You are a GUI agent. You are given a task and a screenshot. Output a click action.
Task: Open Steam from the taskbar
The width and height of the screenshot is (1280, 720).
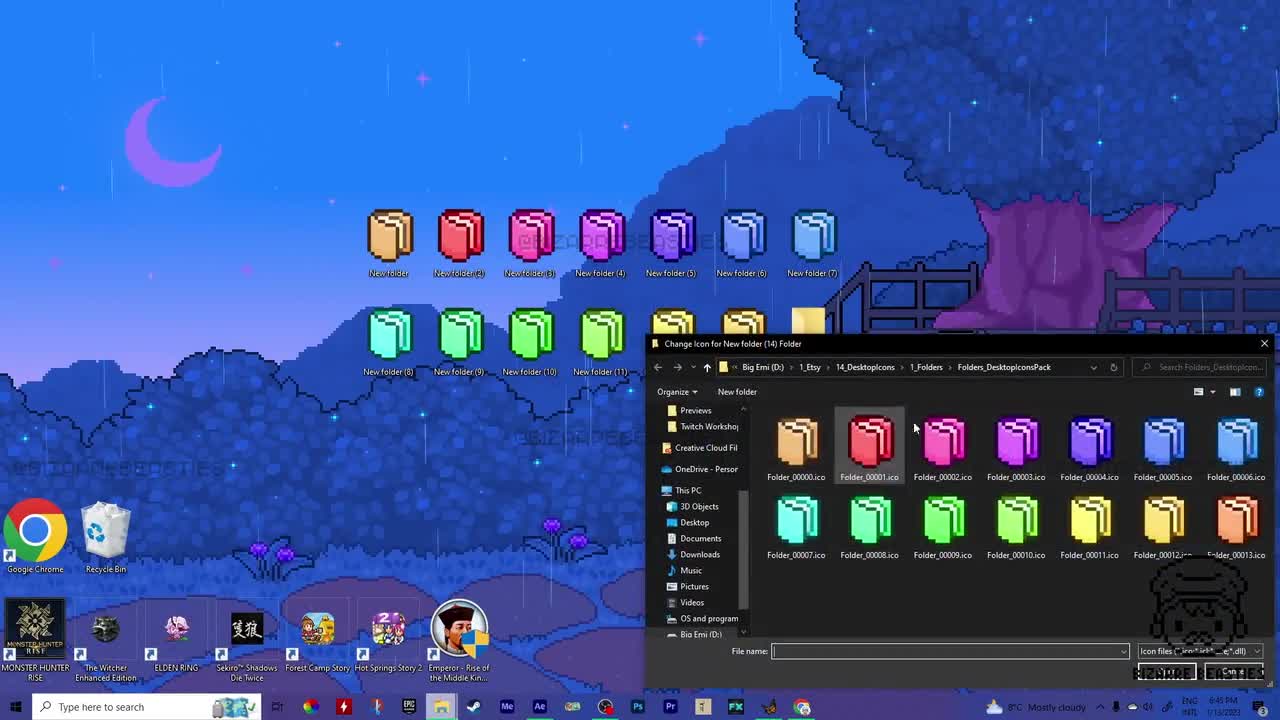473,707
